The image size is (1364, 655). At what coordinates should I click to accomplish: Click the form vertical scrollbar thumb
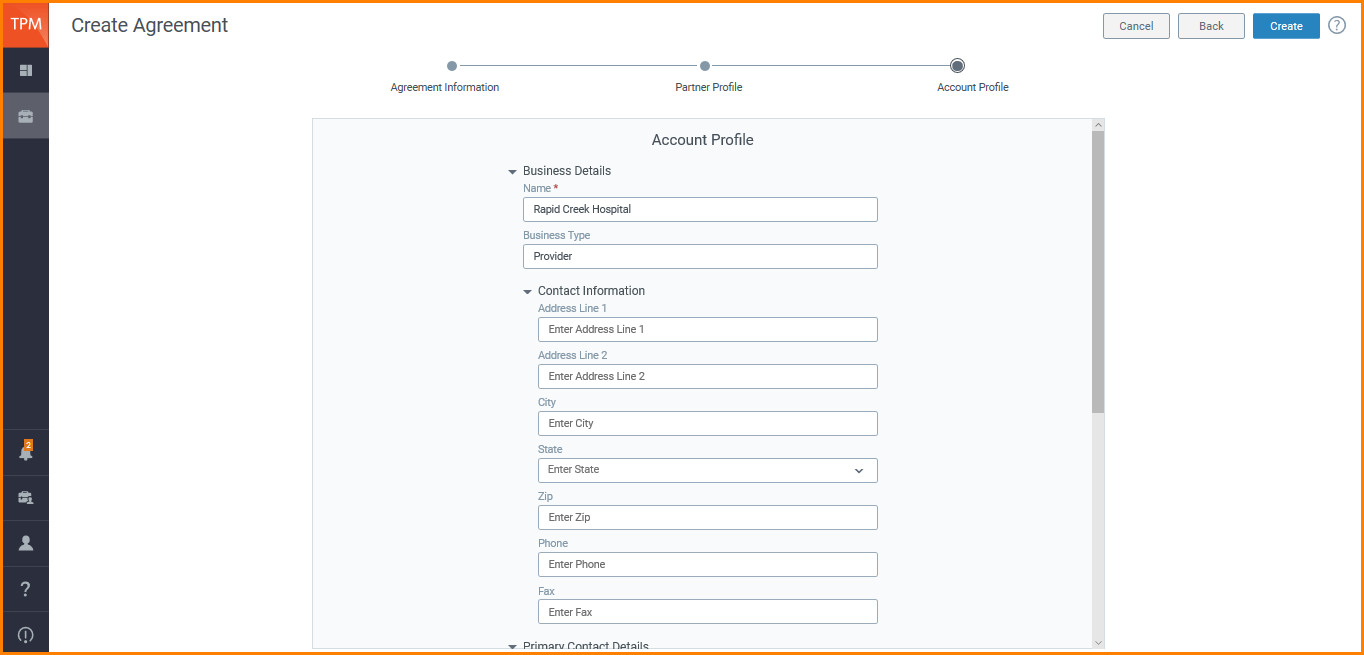(x=1098, y=272)
